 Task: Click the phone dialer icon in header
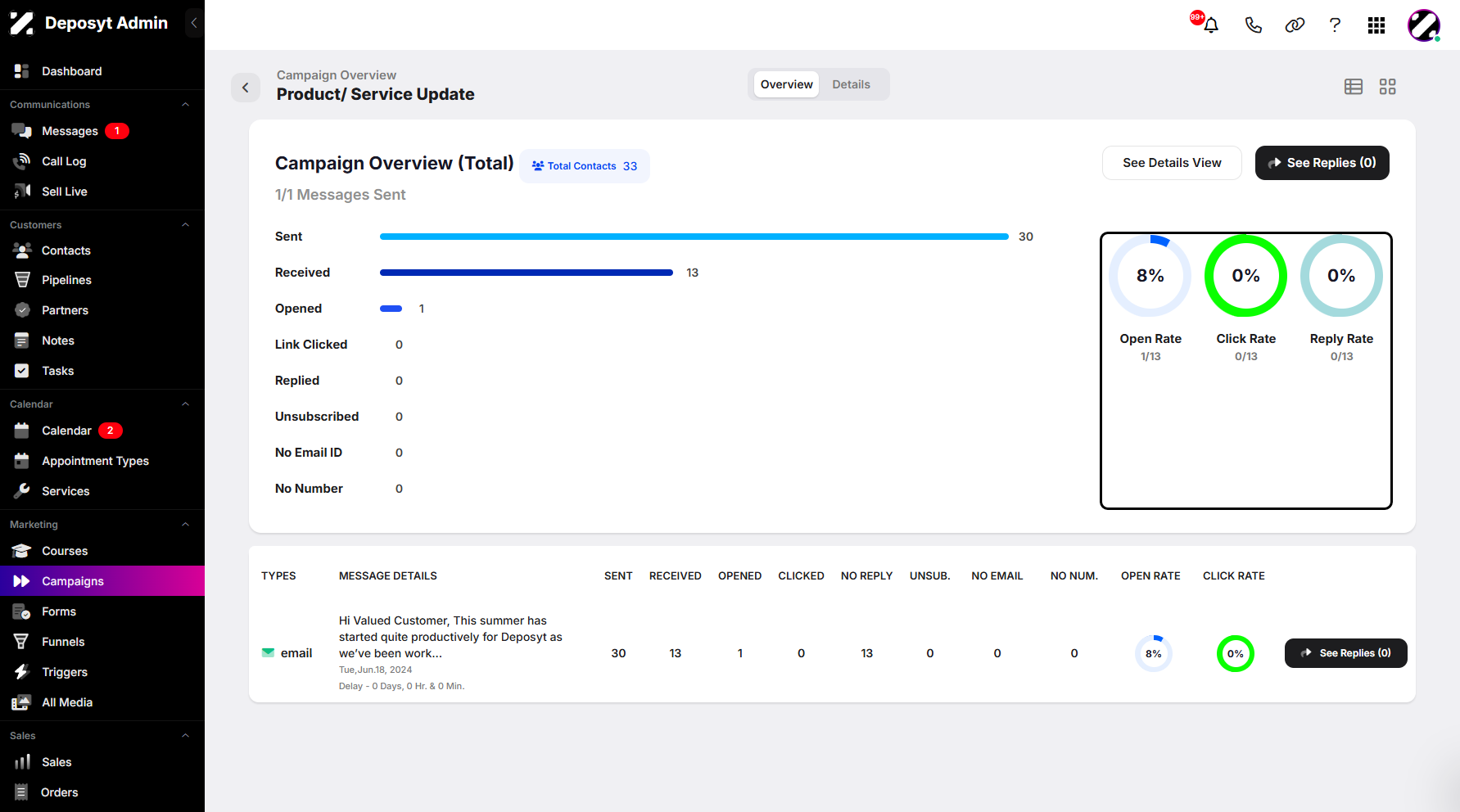pos(1253,25)
